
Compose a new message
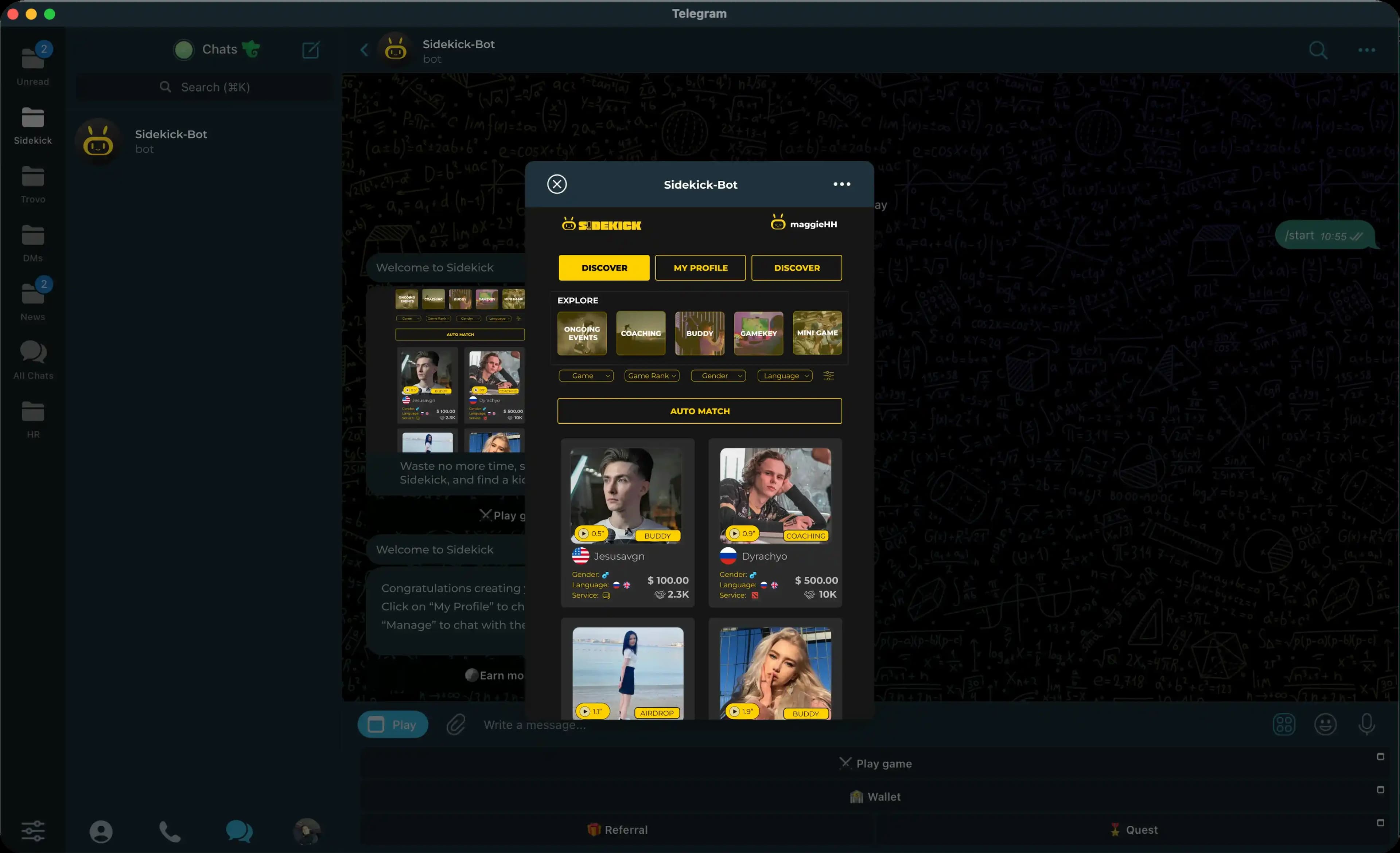311,50
